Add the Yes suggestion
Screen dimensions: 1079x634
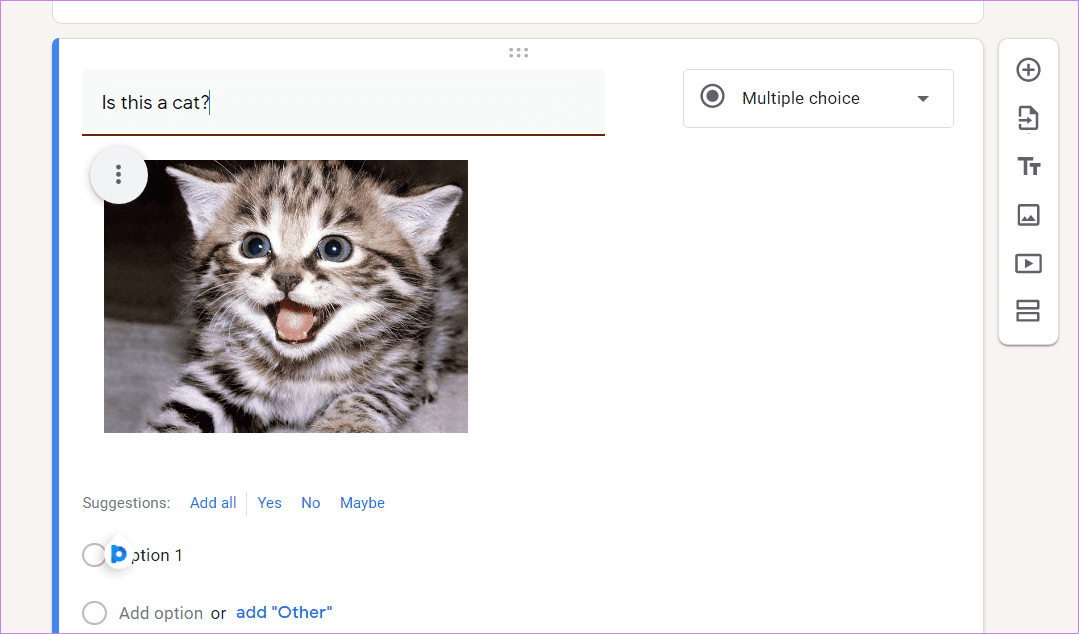269,503
